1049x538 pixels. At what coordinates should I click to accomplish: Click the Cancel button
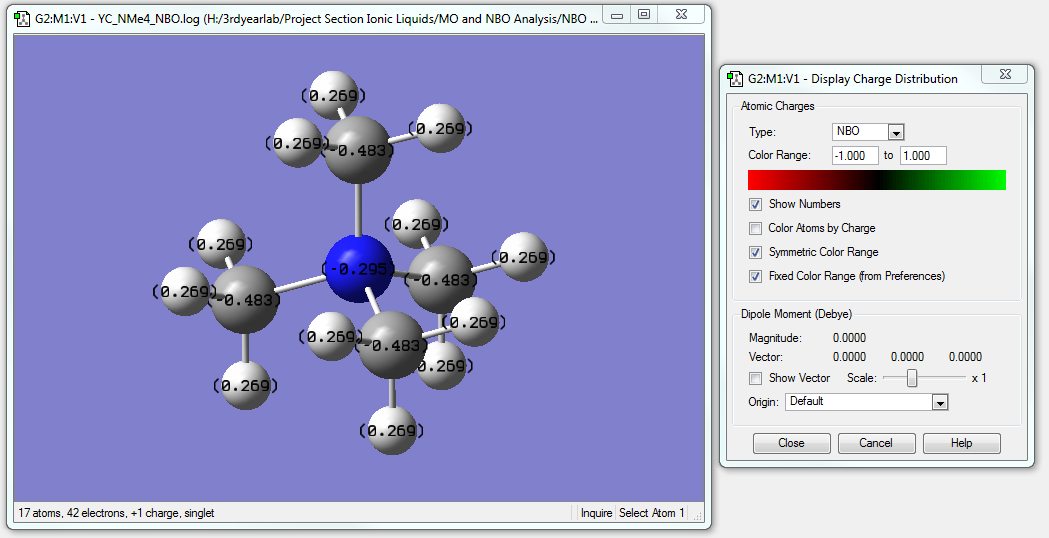(876, 443)
